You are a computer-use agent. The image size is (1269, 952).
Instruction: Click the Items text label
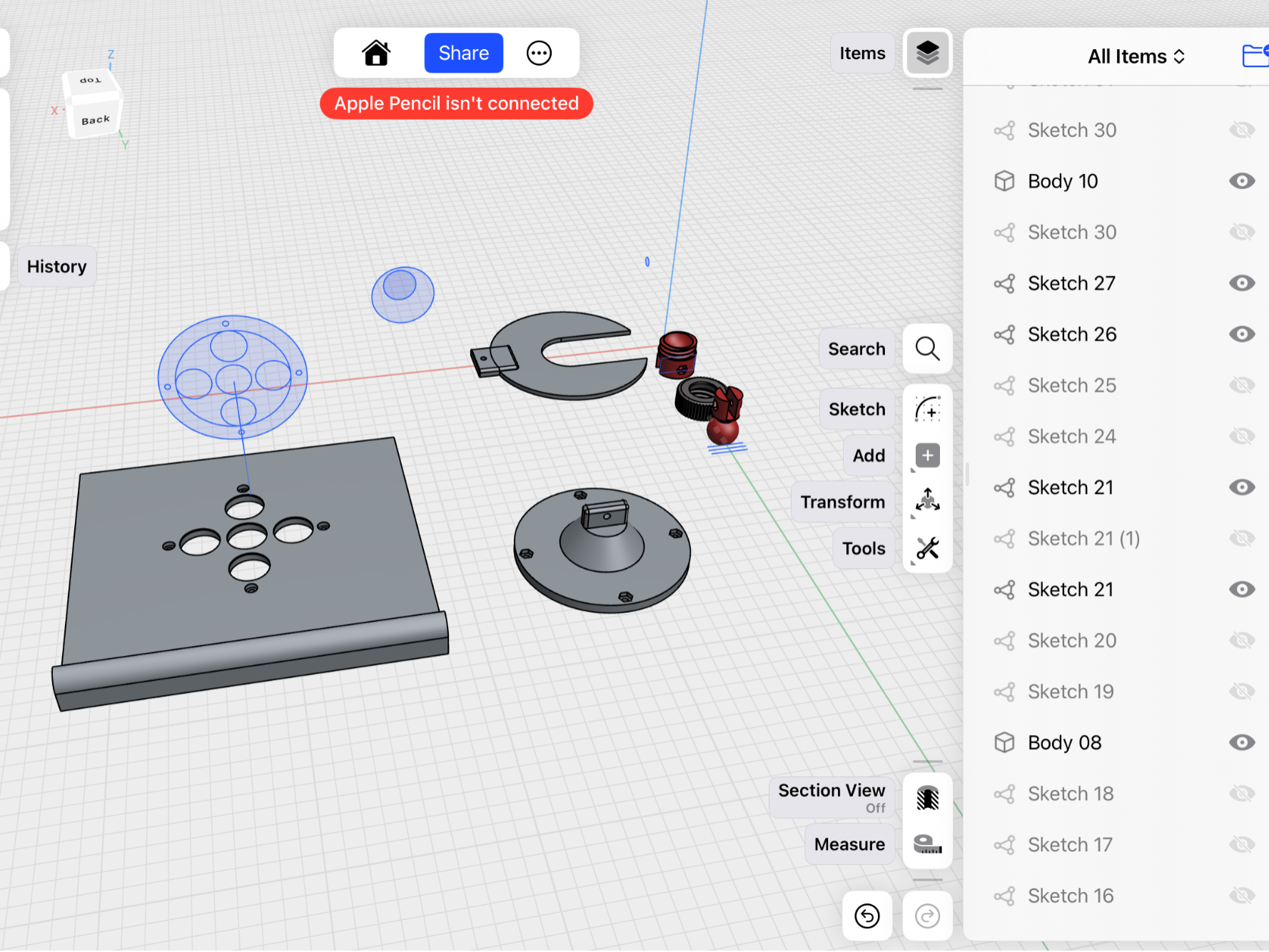point(862,53)
